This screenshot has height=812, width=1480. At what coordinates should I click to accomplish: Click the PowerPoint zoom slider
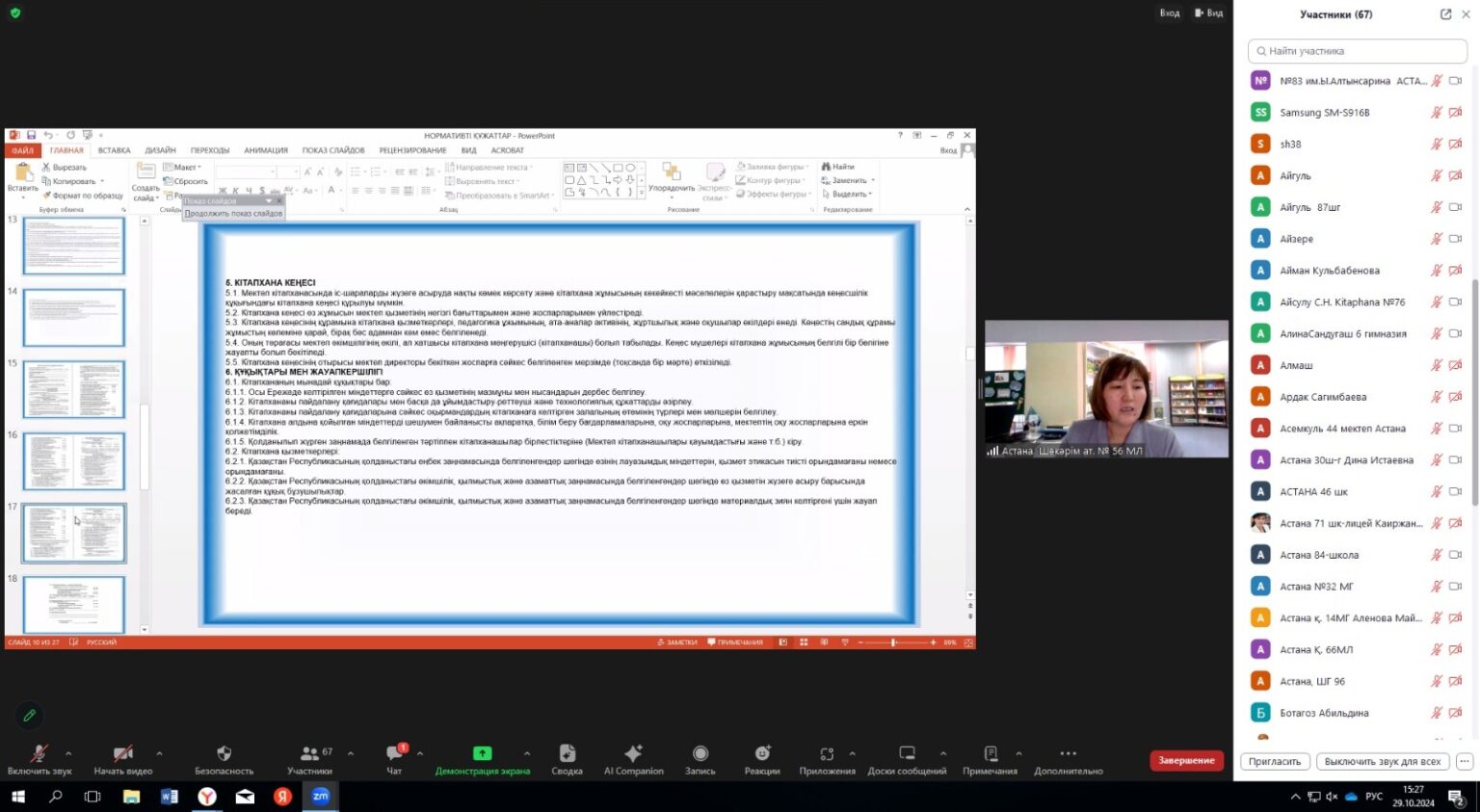[893, 642]
